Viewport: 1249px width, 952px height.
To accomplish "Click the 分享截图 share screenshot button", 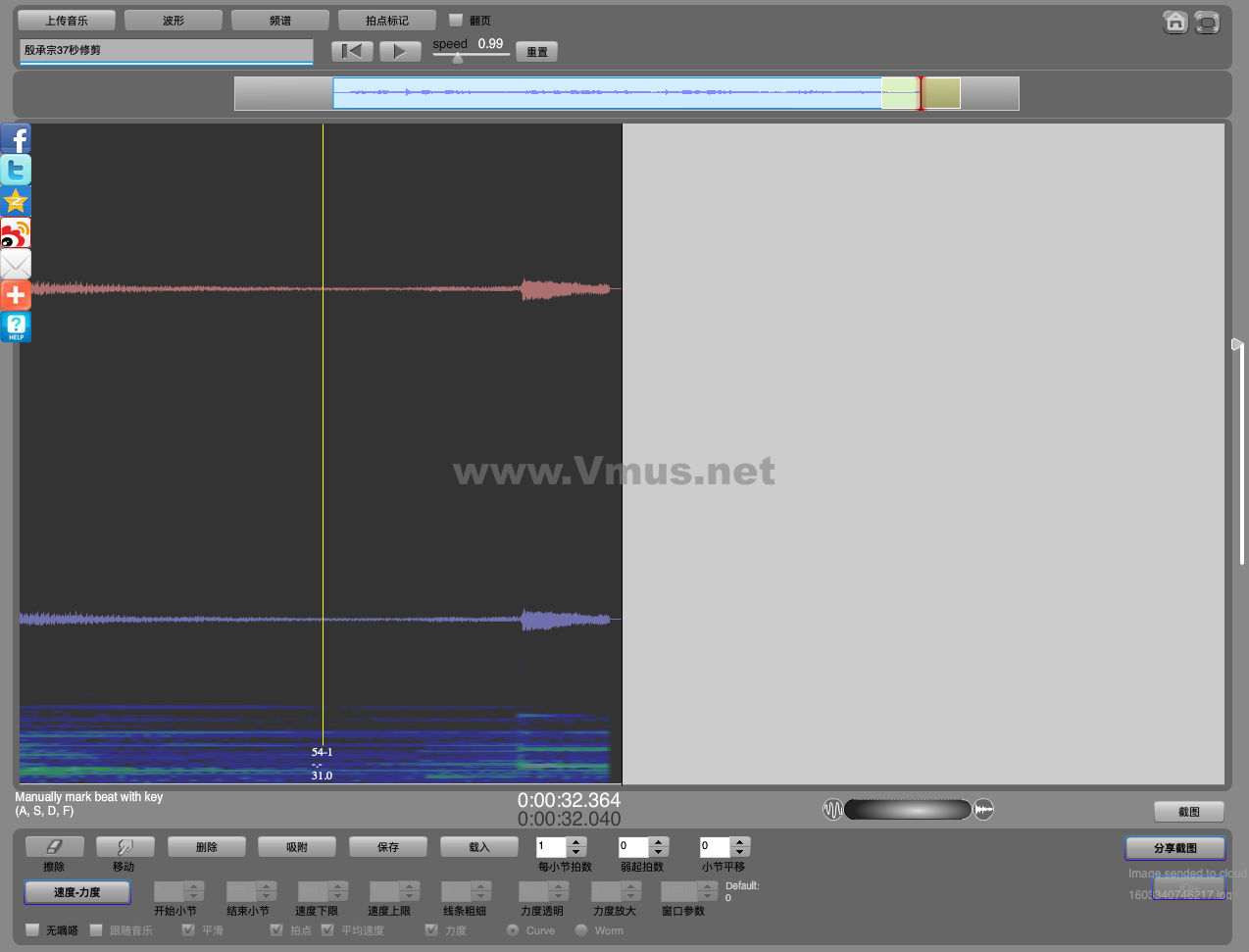I will click(1174, 847).
